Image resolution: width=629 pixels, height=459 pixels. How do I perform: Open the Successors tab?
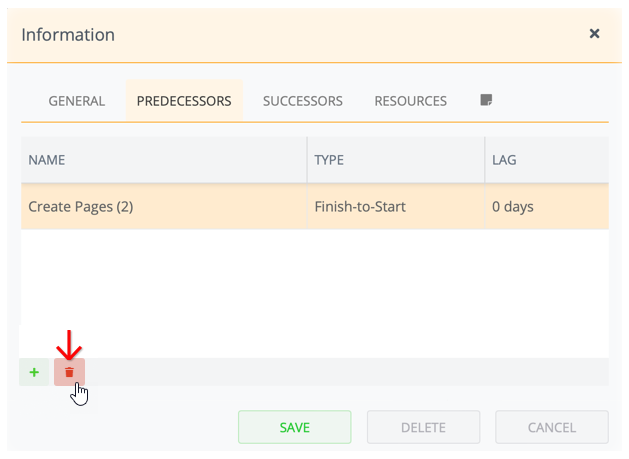(x=303, y=101)
